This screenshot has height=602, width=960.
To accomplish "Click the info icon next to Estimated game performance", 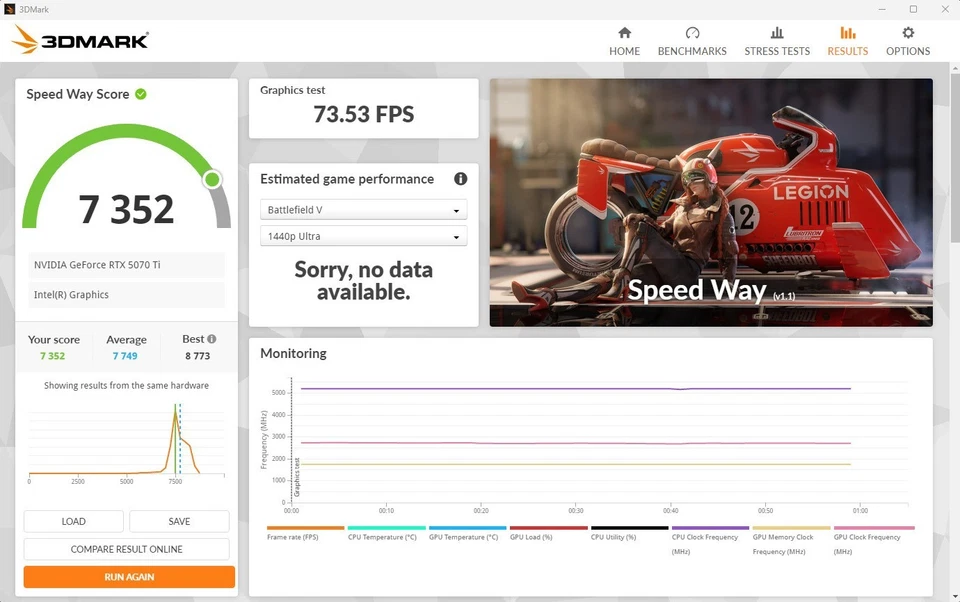I will click(460, 179).
